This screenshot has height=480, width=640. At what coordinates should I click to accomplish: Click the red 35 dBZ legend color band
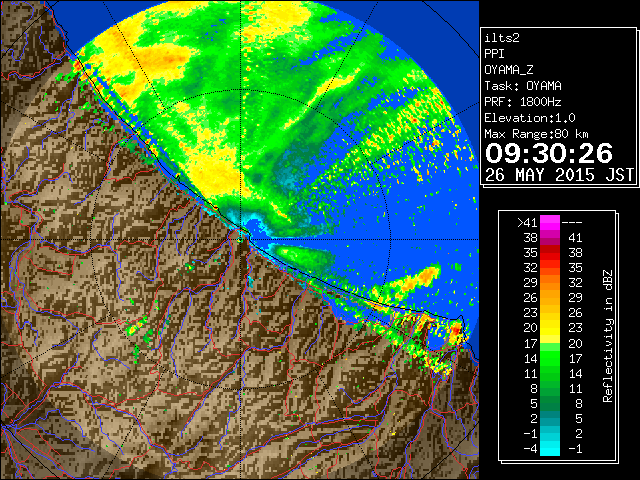click(x=550, y=253)
